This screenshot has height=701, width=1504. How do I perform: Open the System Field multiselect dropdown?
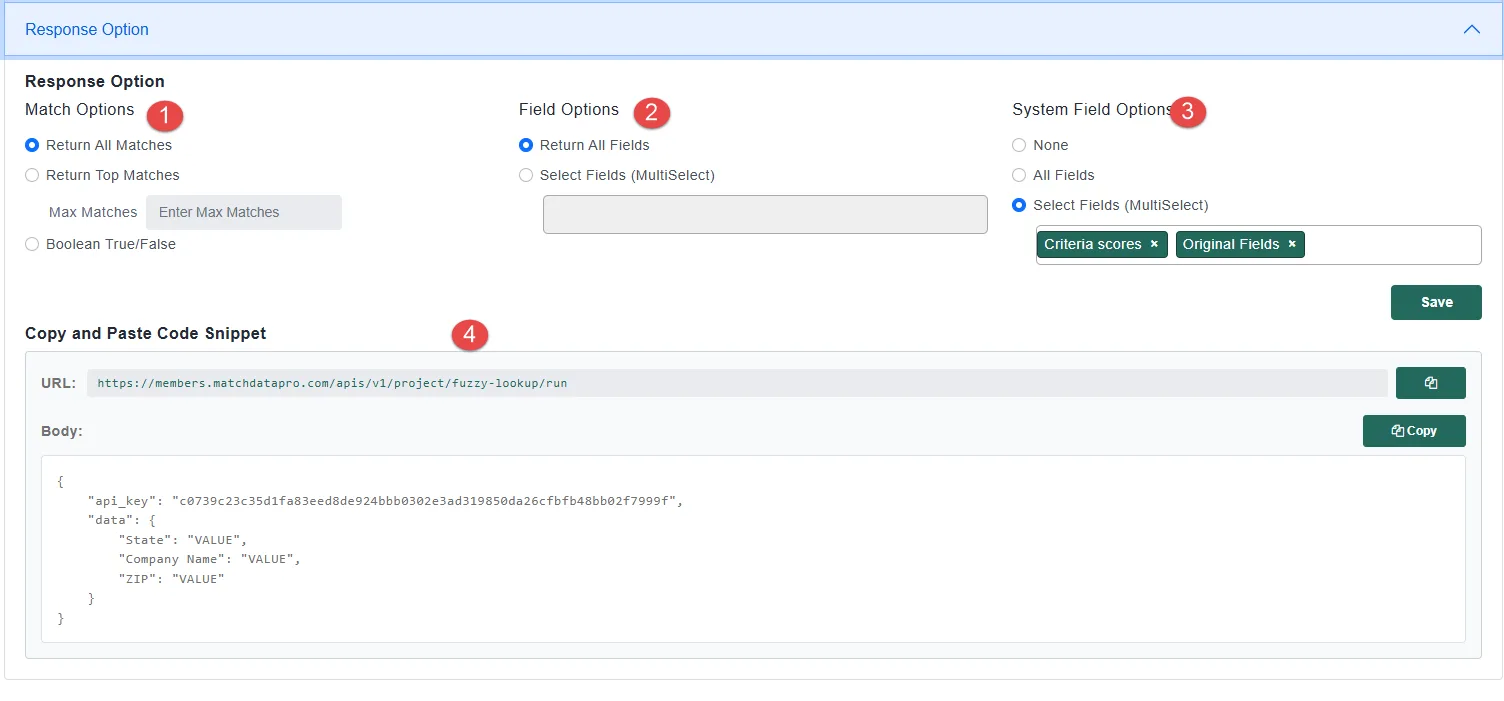coord(1390,245)
